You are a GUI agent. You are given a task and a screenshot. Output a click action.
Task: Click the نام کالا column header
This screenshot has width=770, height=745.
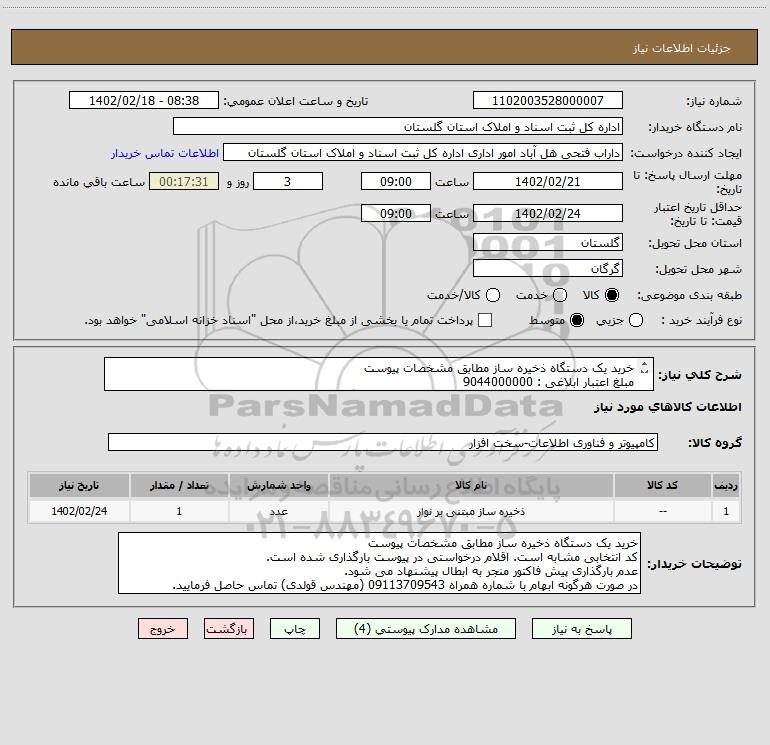[x=471, y=485]
